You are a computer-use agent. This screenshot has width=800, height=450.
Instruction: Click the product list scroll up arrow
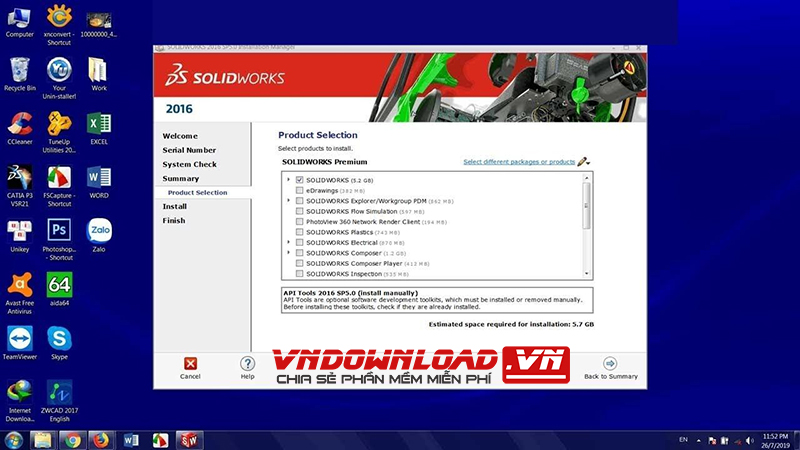point(586,178)
